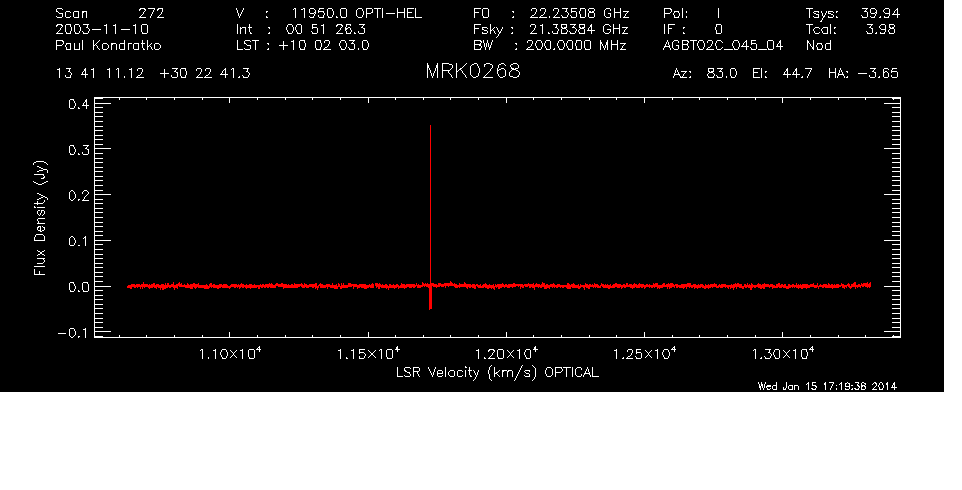Click the 1.10×10⁴ x-axis tick label

click(x=231, y=354)
